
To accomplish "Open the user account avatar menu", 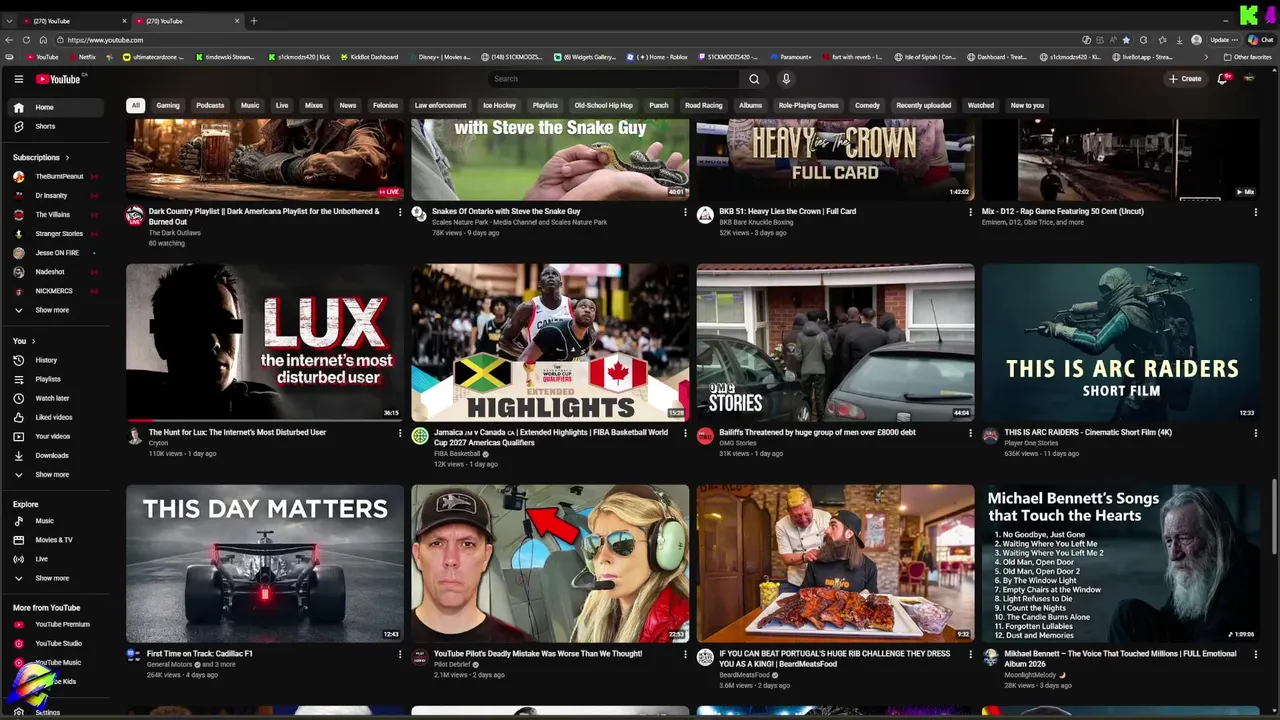I will click(1249, 79).
